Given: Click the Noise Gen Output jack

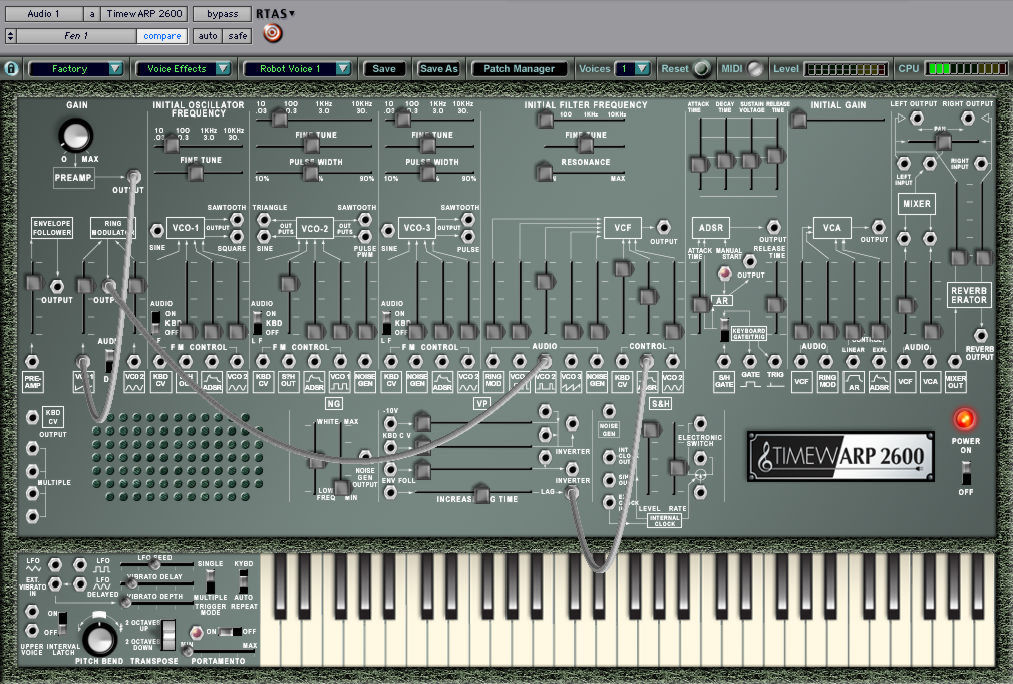Looking at the screenshot, I should coord(365,457).
